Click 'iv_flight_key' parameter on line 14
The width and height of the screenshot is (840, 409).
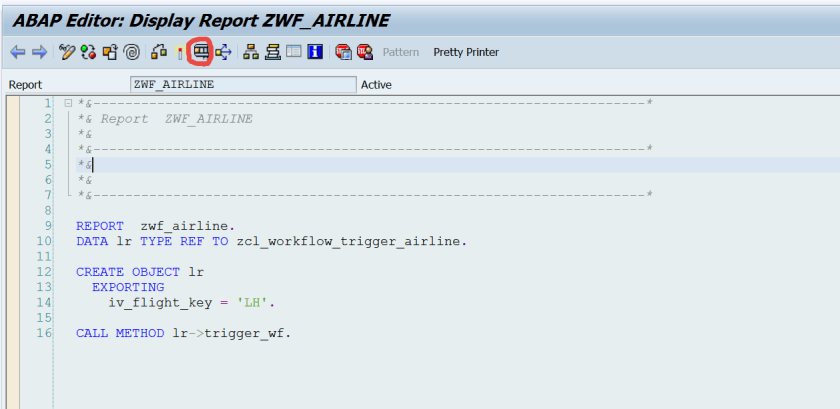pos(161,303)
